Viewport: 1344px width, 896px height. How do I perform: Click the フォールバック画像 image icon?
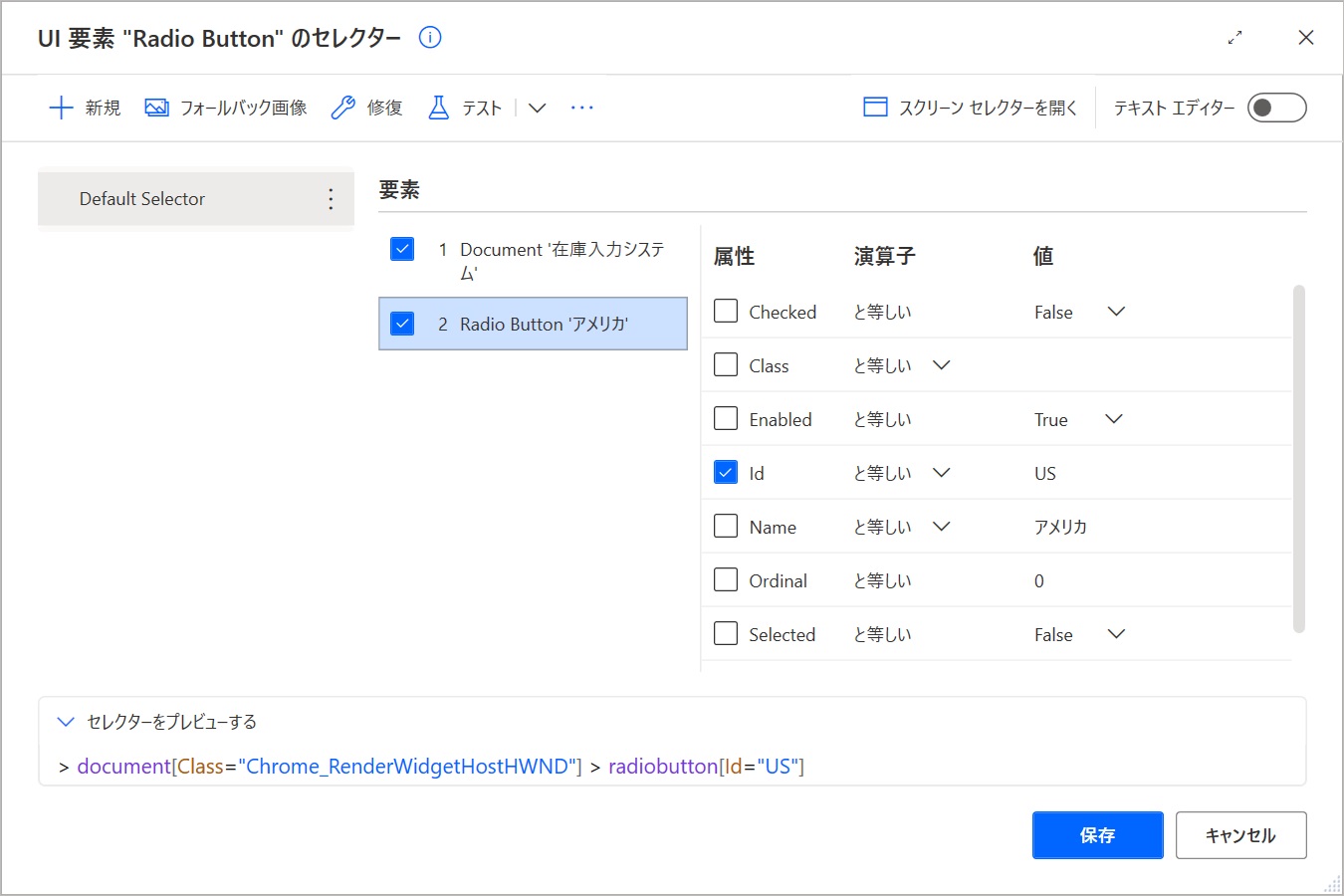click(x=156, y=108)
